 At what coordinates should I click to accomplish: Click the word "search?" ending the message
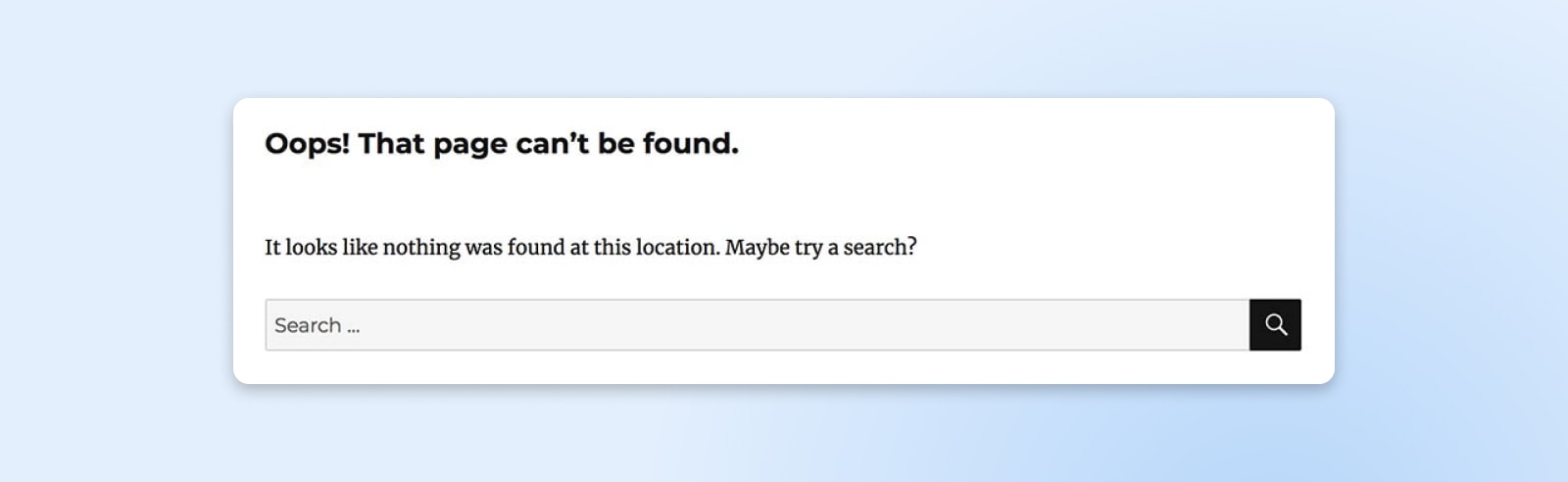click(x=880, y=247)
